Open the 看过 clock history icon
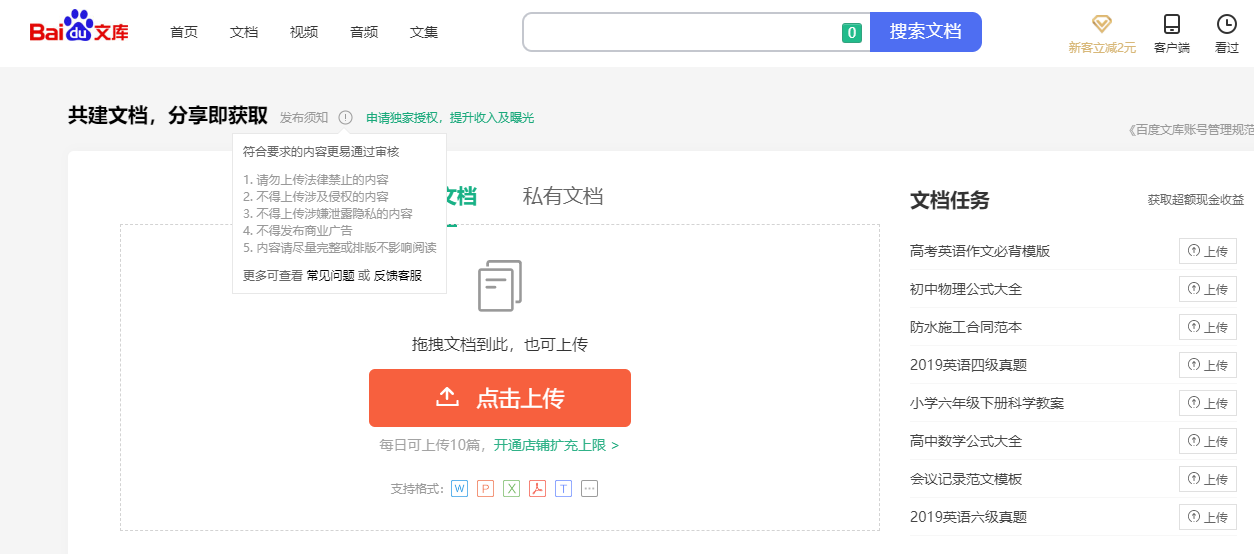 [1226, 24]
